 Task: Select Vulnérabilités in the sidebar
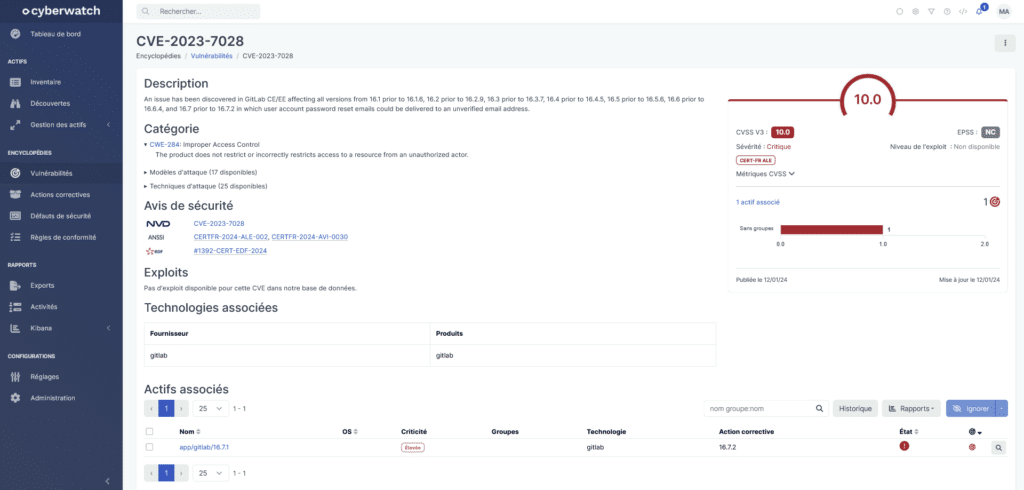click(x=51, y=174)
